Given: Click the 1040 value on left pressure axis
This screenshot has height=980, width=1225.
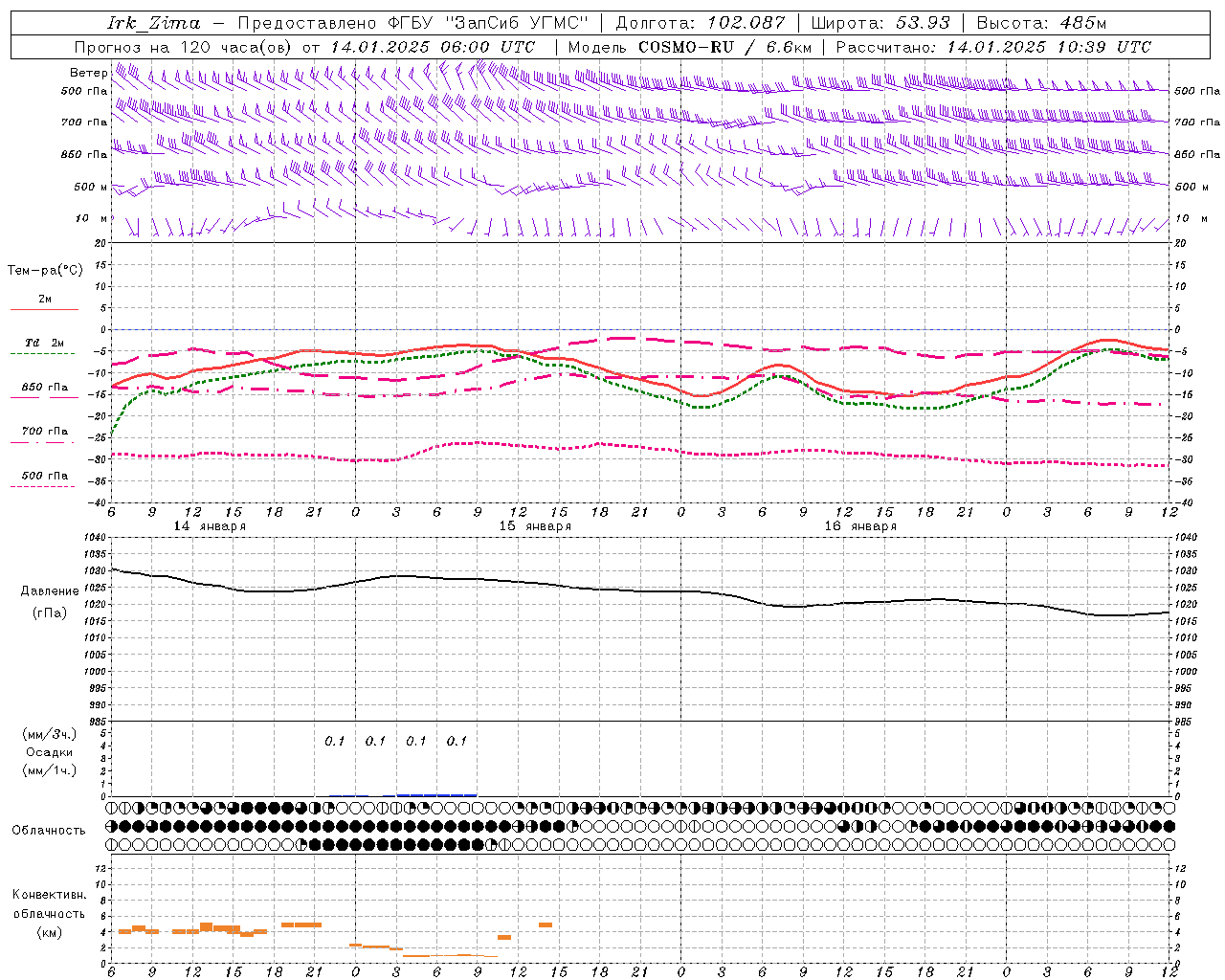Looking at the screenshot, I should (95, 538).
